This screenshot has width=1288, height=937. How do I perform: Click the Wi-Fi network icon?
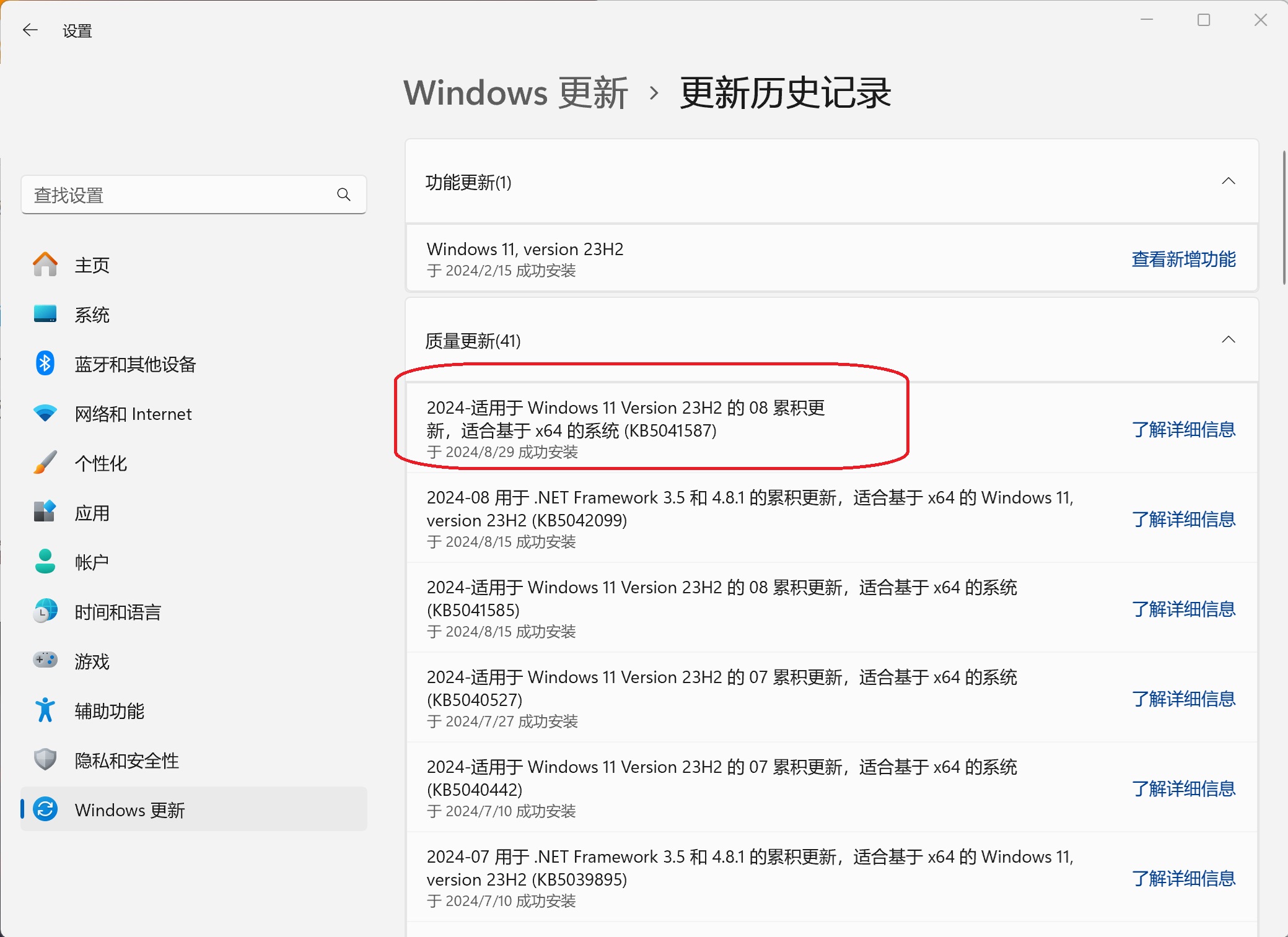[45, 413]
